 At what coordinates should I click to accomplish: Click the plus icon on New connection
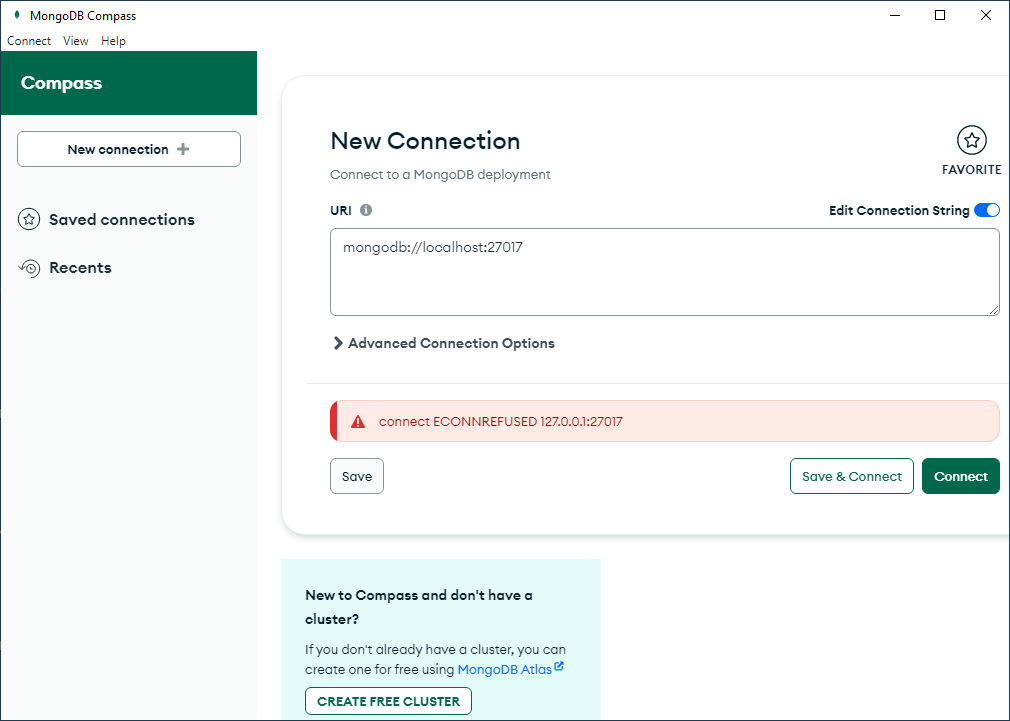click(x=182, y=149)
